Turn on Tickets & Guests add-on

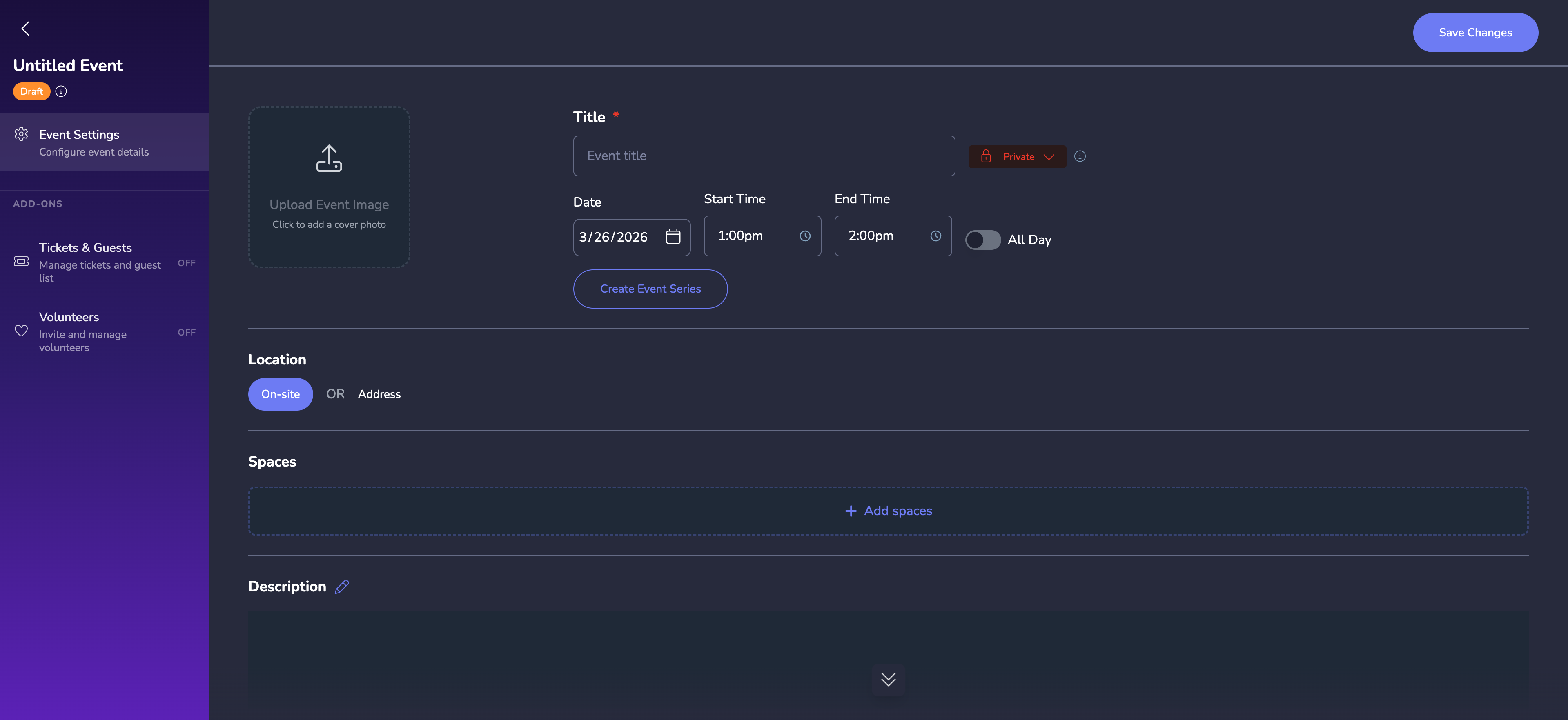[186, 263]
